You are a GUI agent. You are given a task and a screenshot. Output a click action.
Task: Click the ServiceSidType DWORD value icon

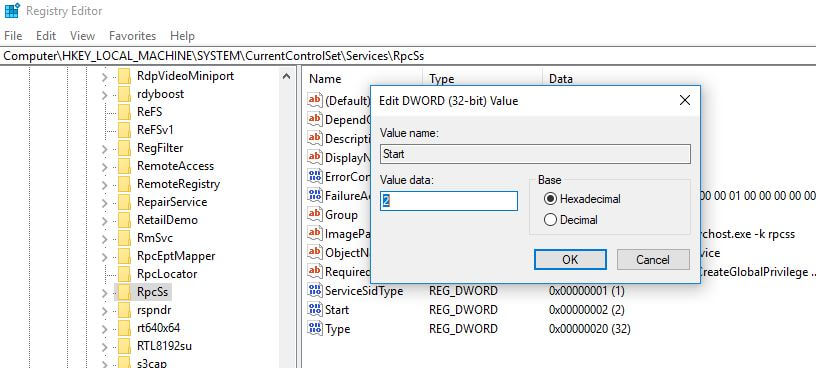[x=315, y=290]
